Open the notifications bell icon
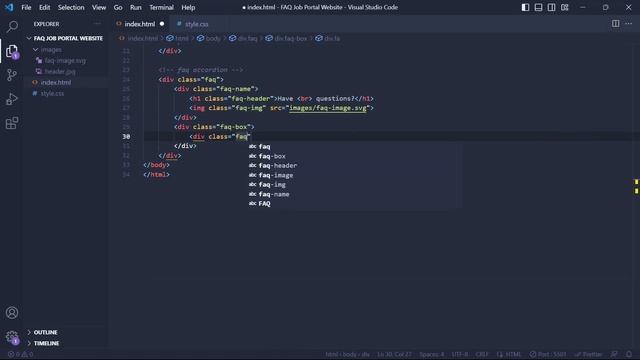 (629, 354)
